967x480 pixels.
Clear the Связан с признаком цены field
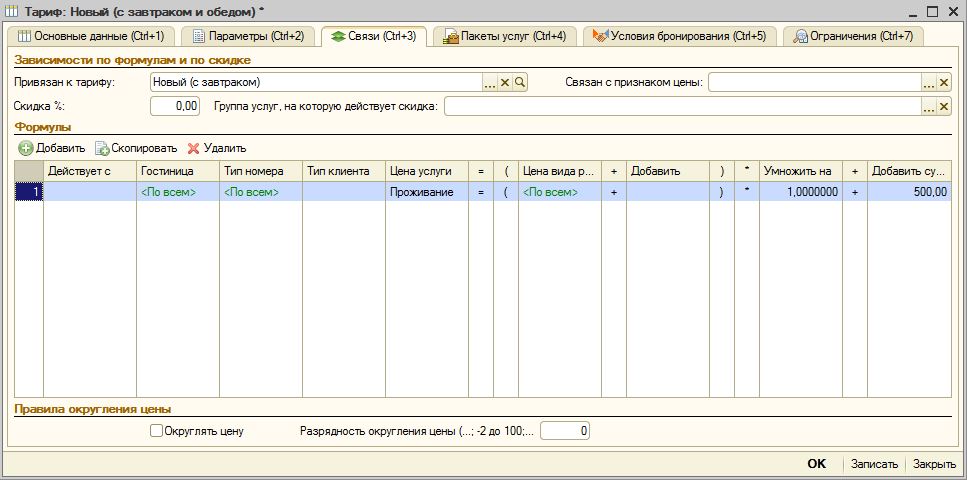tap(944, 83)
